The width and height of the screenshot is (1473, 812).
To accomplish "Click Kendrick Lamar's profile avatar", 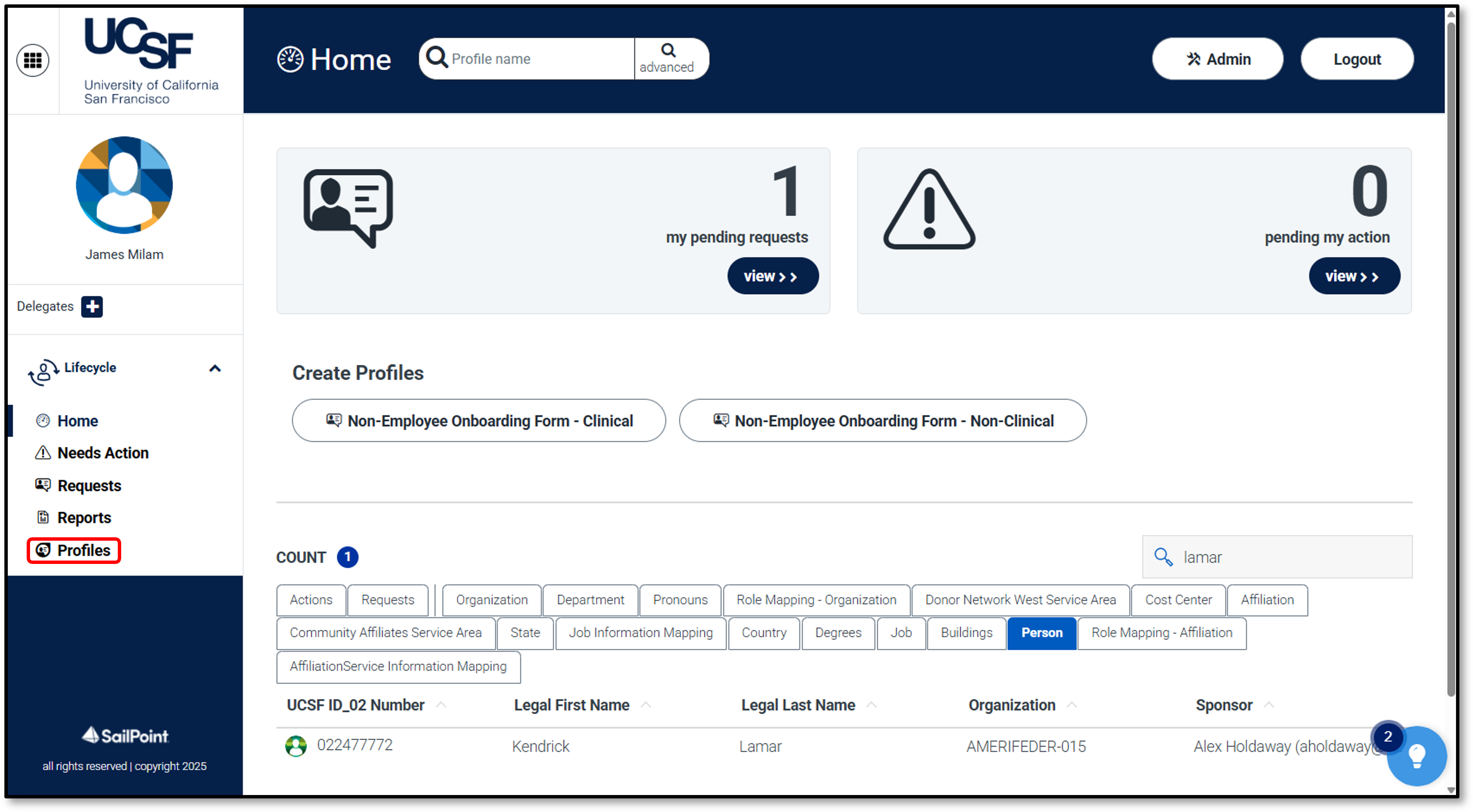I will (x=296, y=746).
